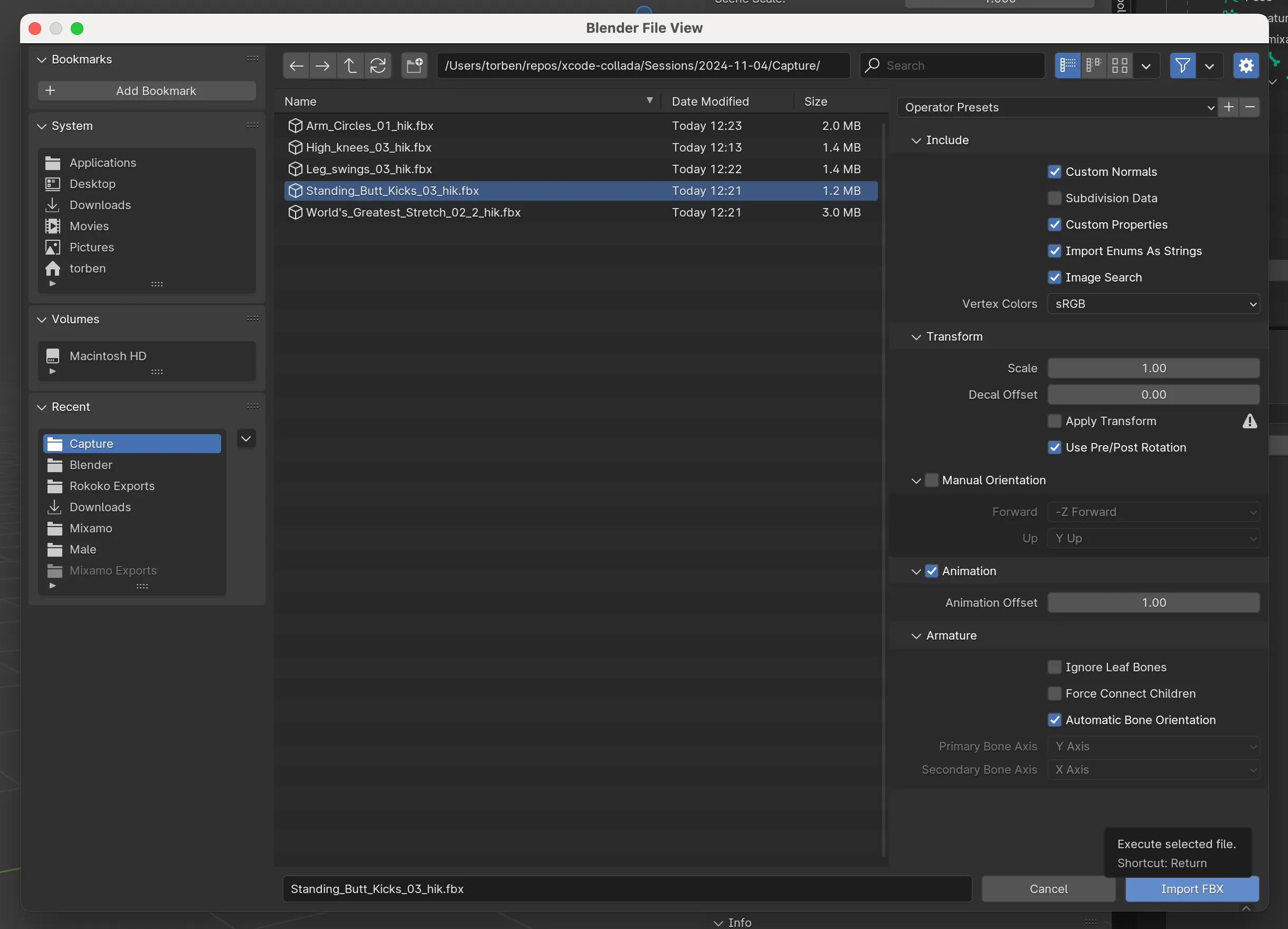
Task: Toggle Ignore Leaf Bones
Action: click(1055, 667)
